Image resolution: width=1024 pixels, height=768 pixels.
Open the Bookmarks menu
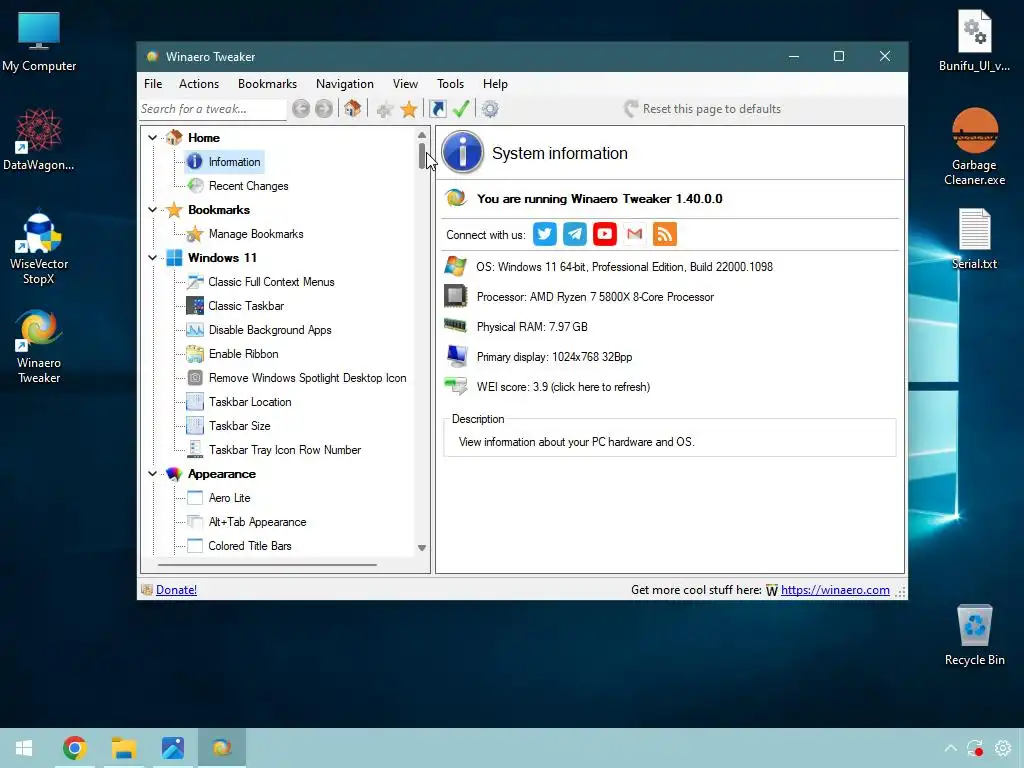click(267, 84)
